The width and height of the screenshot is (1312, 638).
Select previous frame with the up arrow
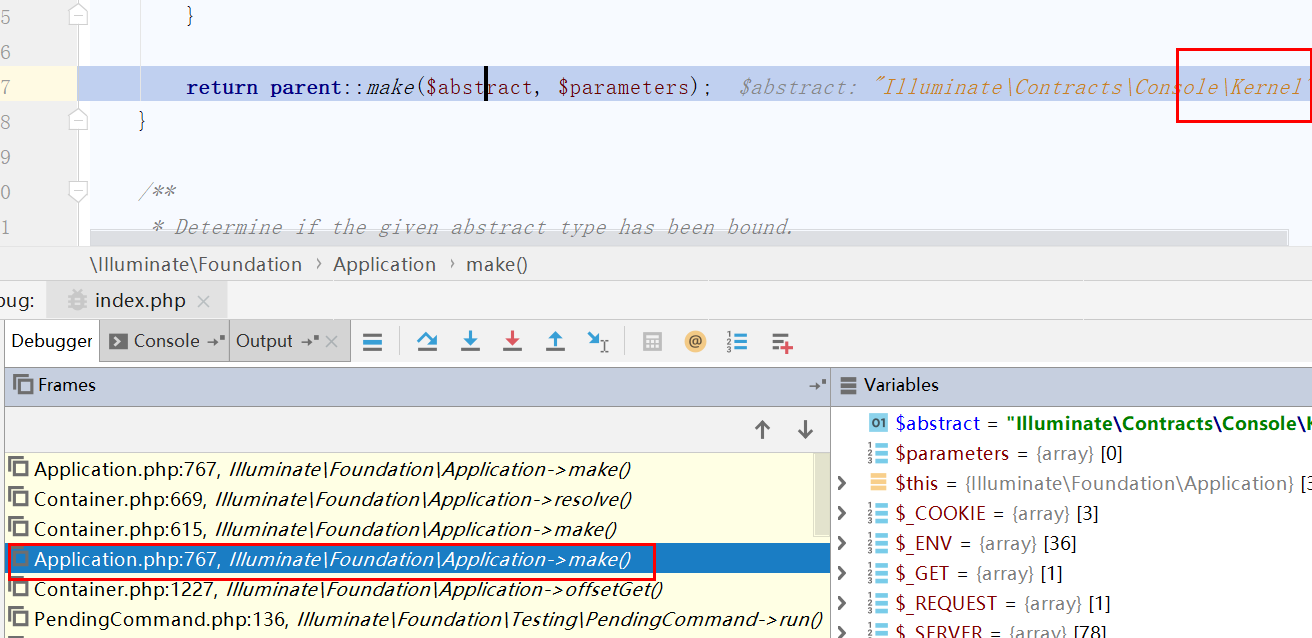tap(762, 430)
